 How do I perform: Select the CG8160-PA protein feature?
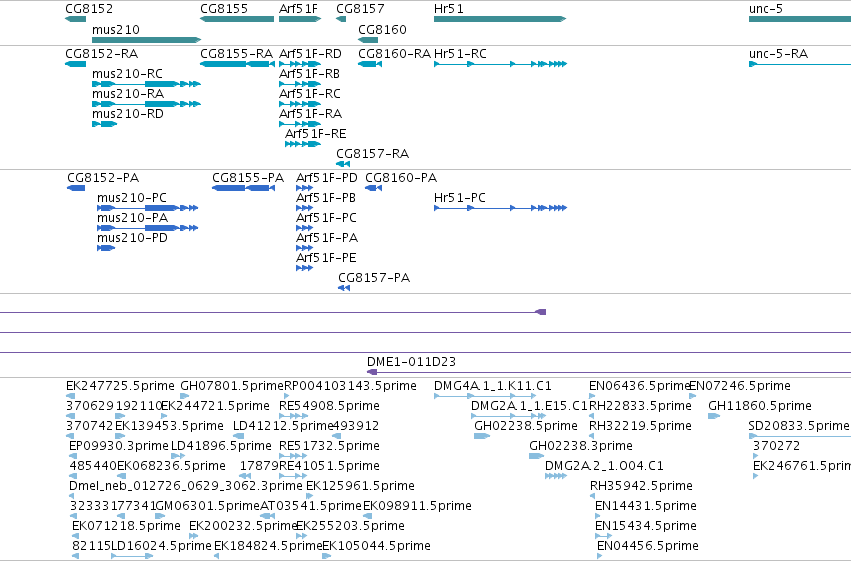373,188
